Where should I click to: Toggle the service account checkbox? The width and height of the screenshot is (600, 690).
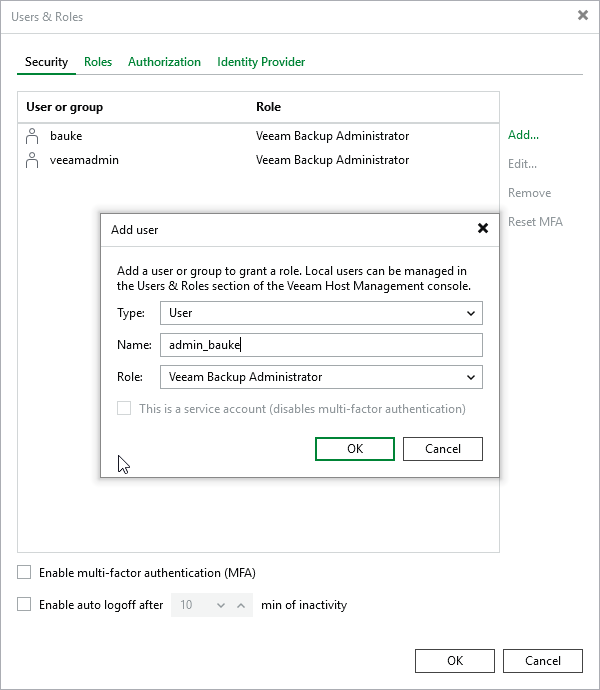click(x=124, y=408)
